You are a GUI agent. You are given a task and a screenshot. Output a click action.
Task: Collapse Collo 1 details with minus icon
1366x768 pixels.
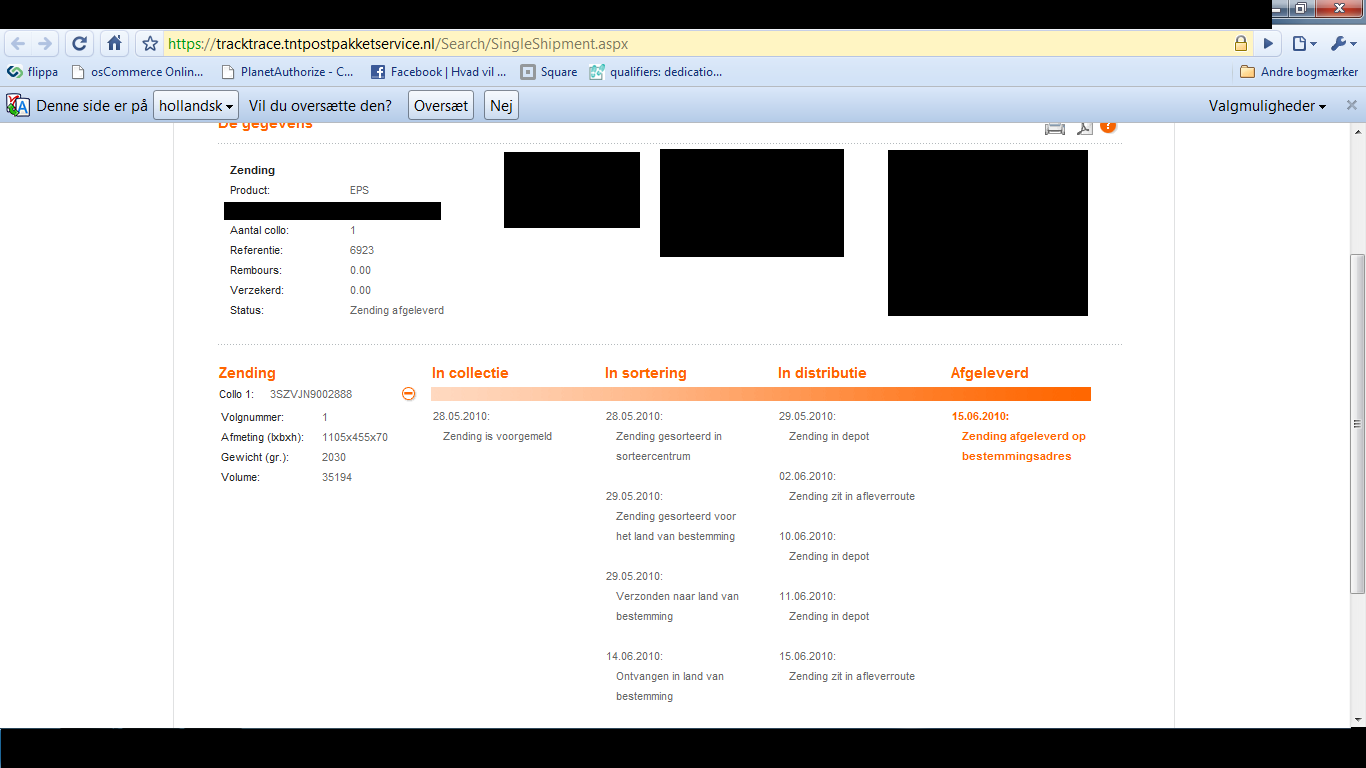[408, 394]
